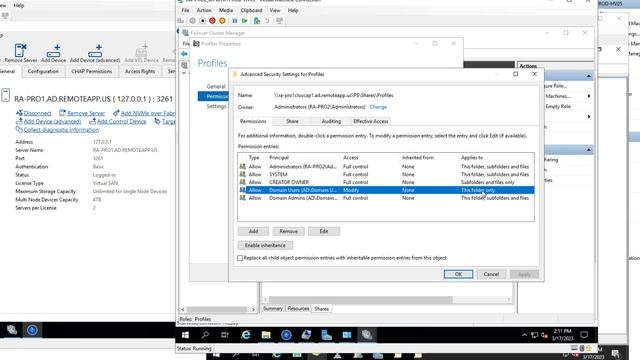Click the green Reset VM icon

pos(244,21)
